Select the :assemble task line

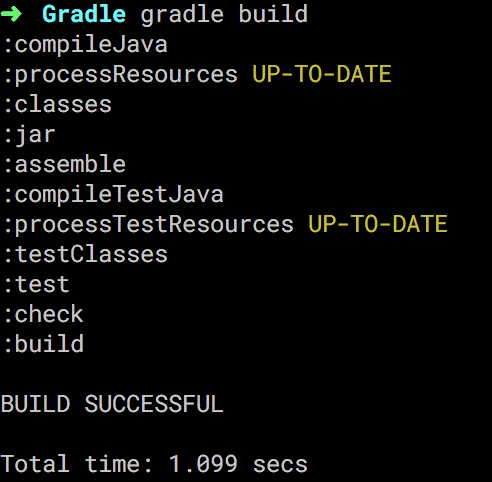[x=65, y=164]
